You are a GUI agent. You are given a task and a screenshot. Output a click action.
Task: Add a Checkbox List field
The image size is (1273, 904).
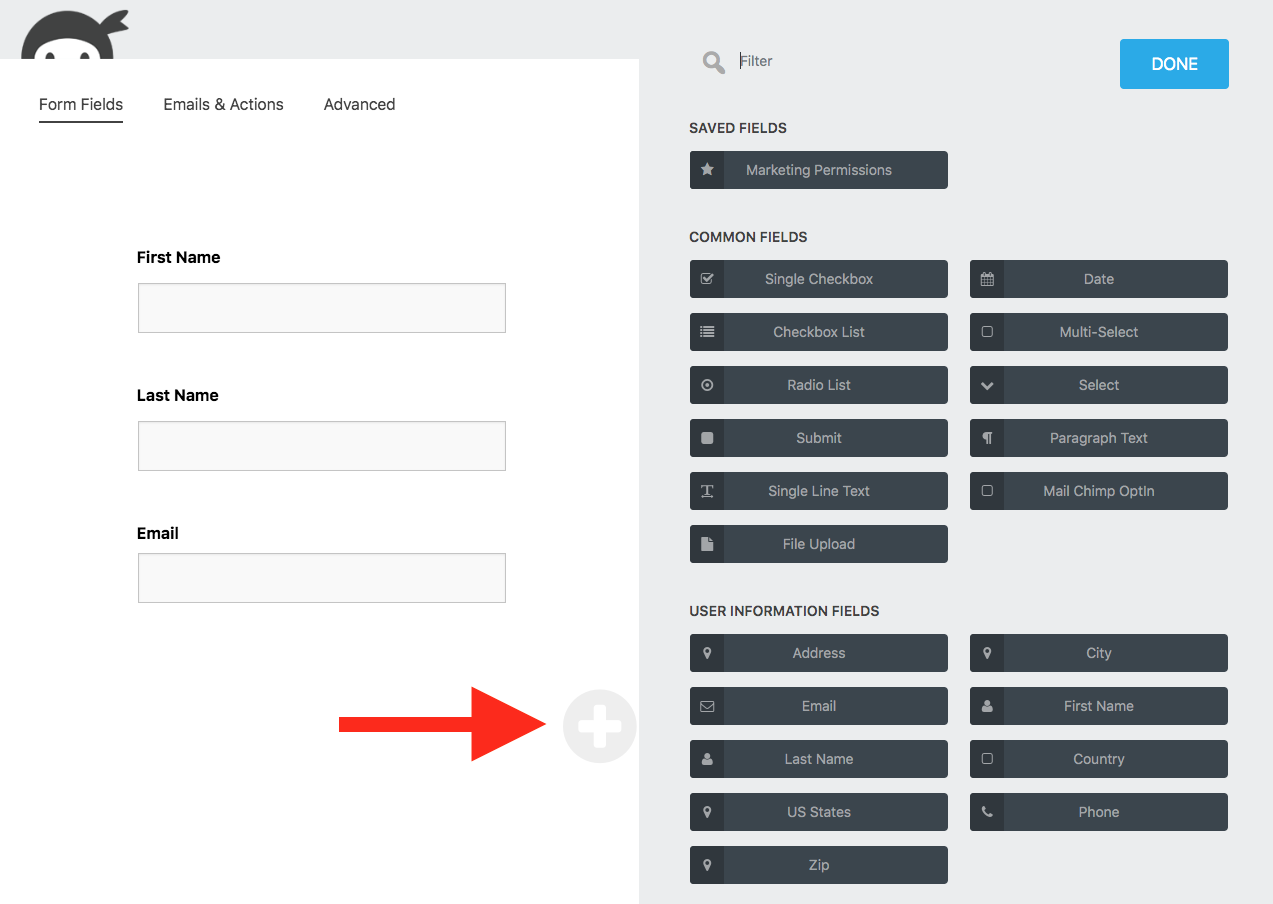[818, 332]
